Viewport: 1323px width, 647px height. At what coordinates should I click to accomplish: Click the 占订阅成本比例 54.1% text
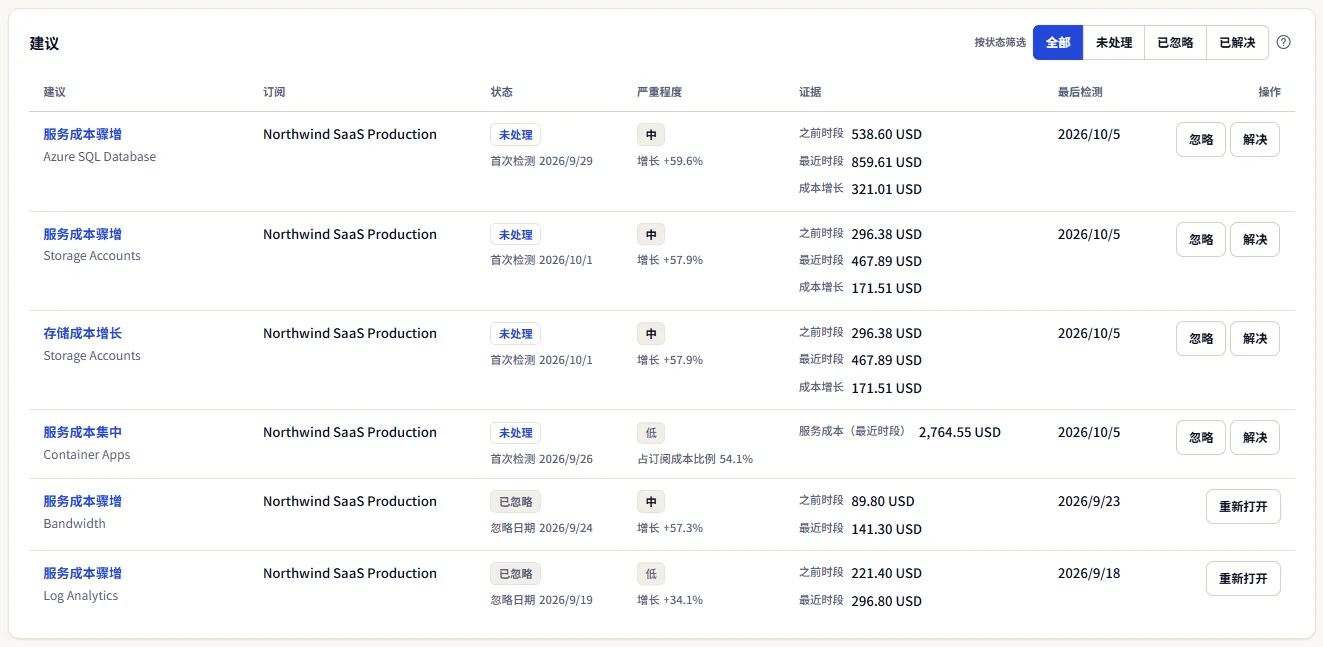695,459
